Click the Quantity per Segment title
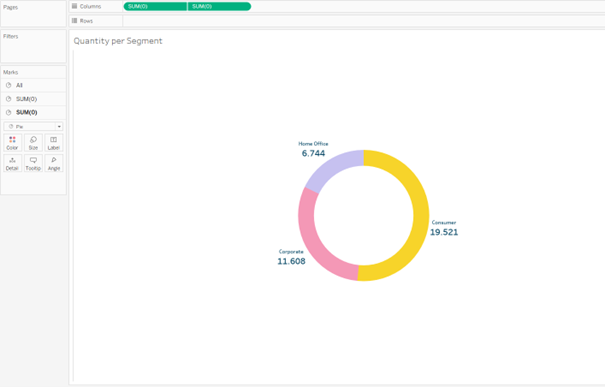 [118, 41]
